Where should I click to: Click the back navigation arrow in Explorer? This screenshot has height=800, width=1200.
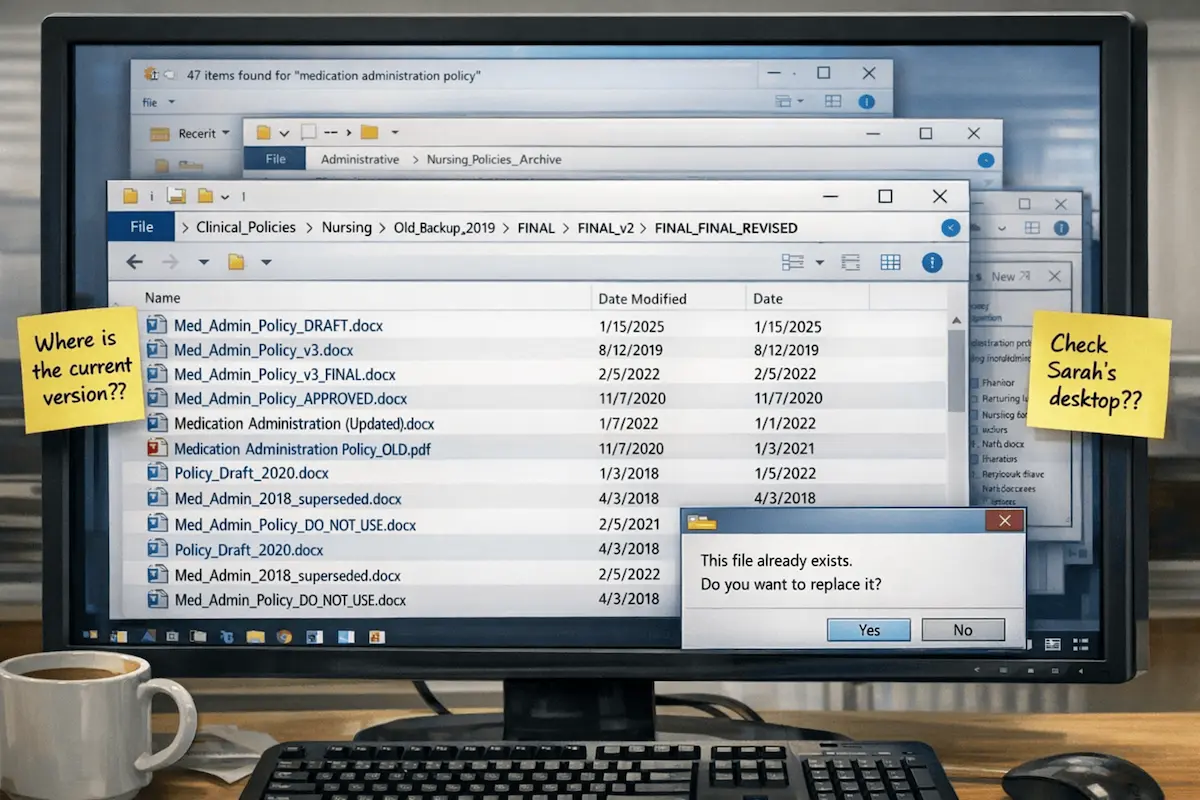(x=134, y=261)
